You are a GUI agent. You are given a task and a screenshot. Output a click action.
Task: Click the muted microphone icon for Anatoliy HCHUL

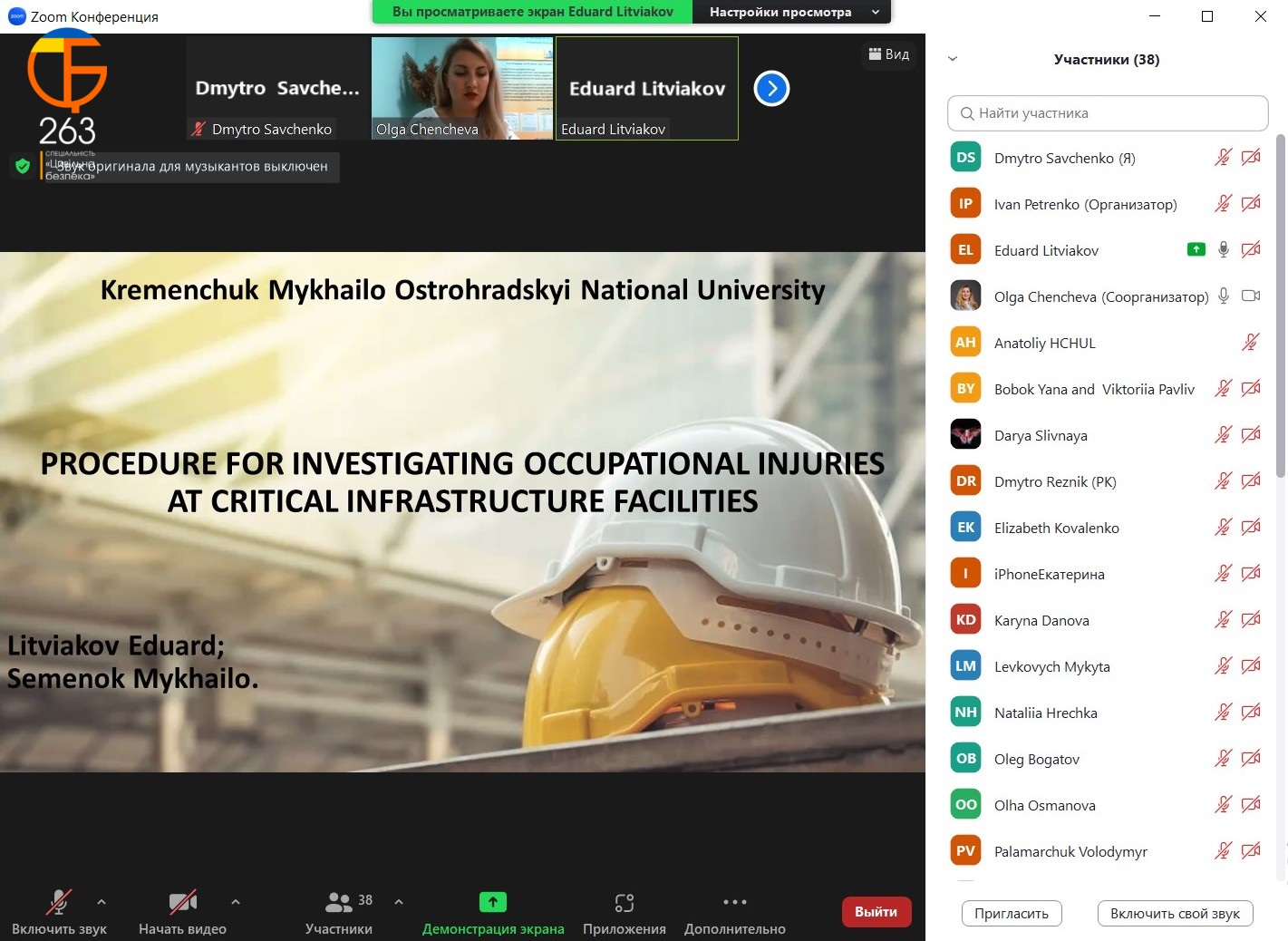pos(1251,343)
